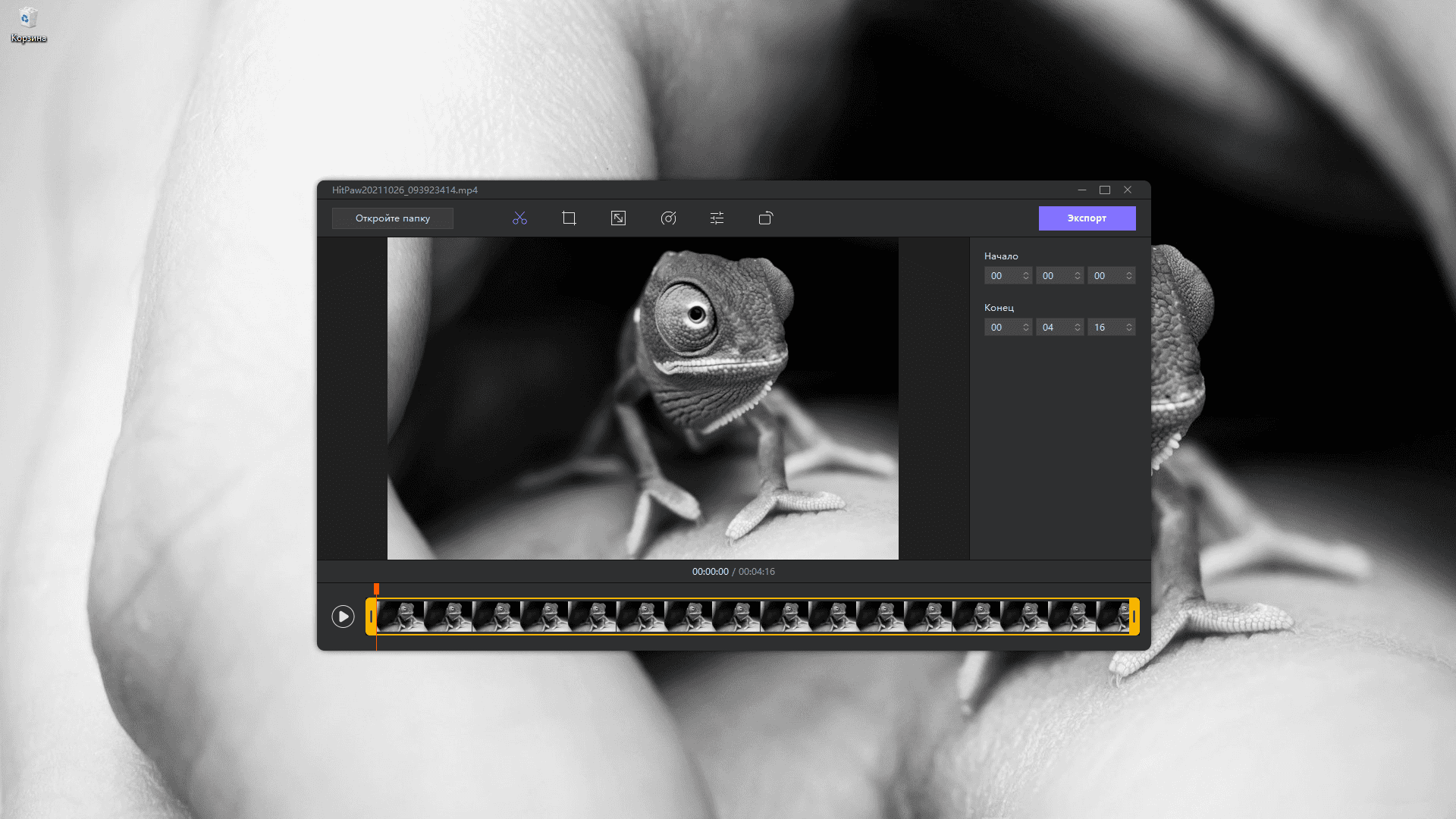Click the left yellow trim handle
1456x819 pixels.
pos(371,617)
